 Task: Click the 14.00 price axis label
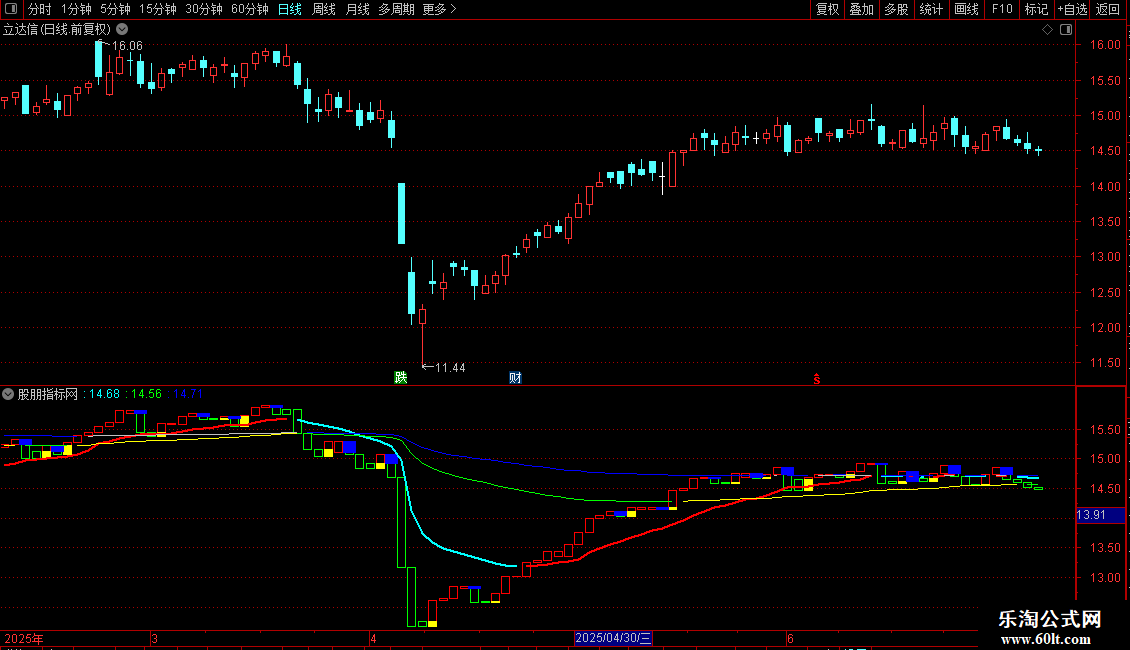tap(1105, 187)
